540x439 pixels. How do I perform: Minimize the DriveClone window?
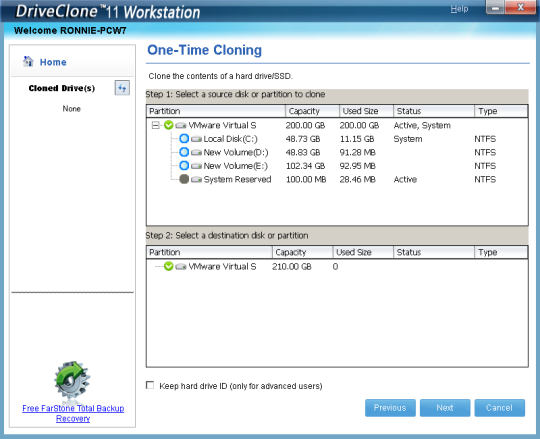coord(495,7)
